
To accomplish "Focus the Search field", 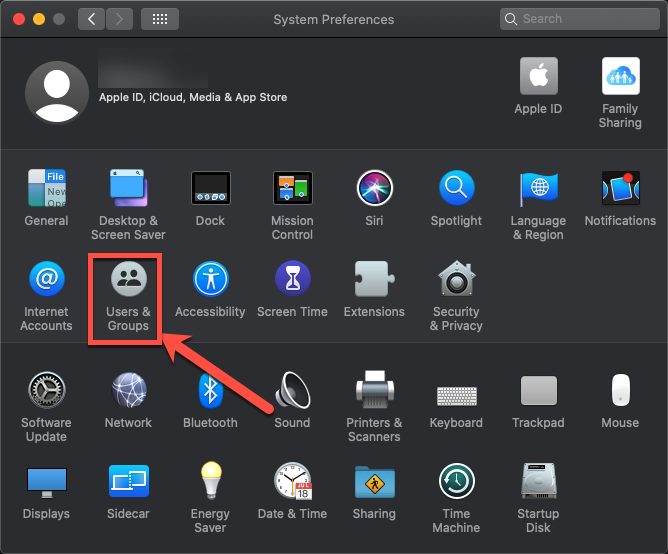I will coord(579,19).
